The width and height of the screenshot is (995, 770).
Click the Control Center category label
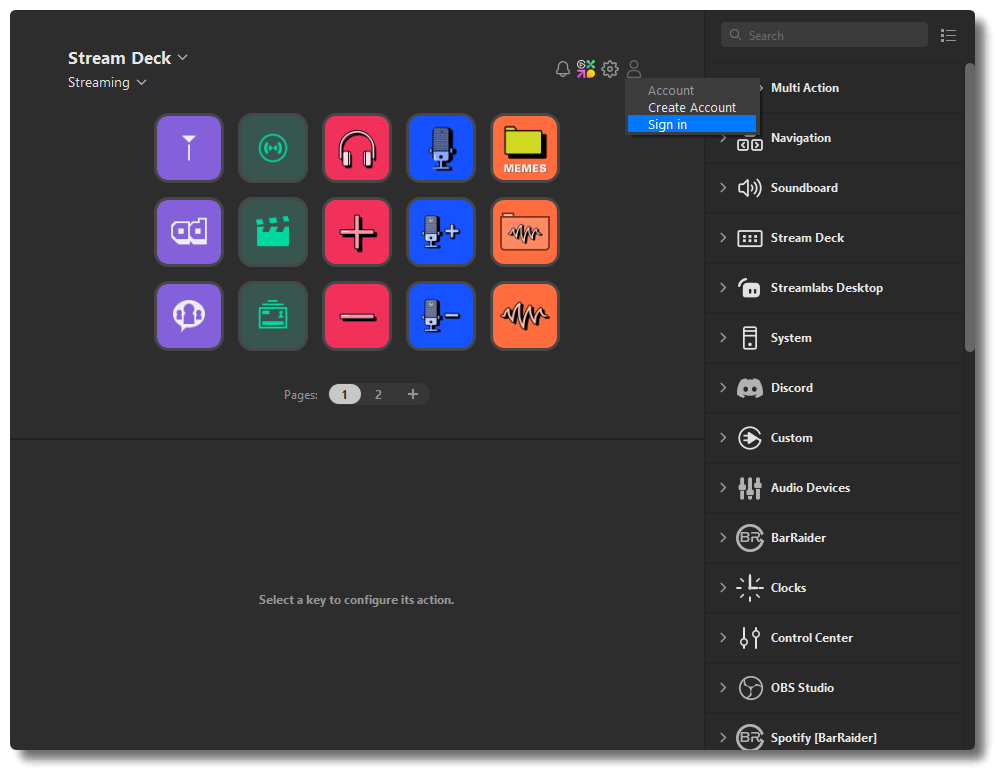coord(812,637)
